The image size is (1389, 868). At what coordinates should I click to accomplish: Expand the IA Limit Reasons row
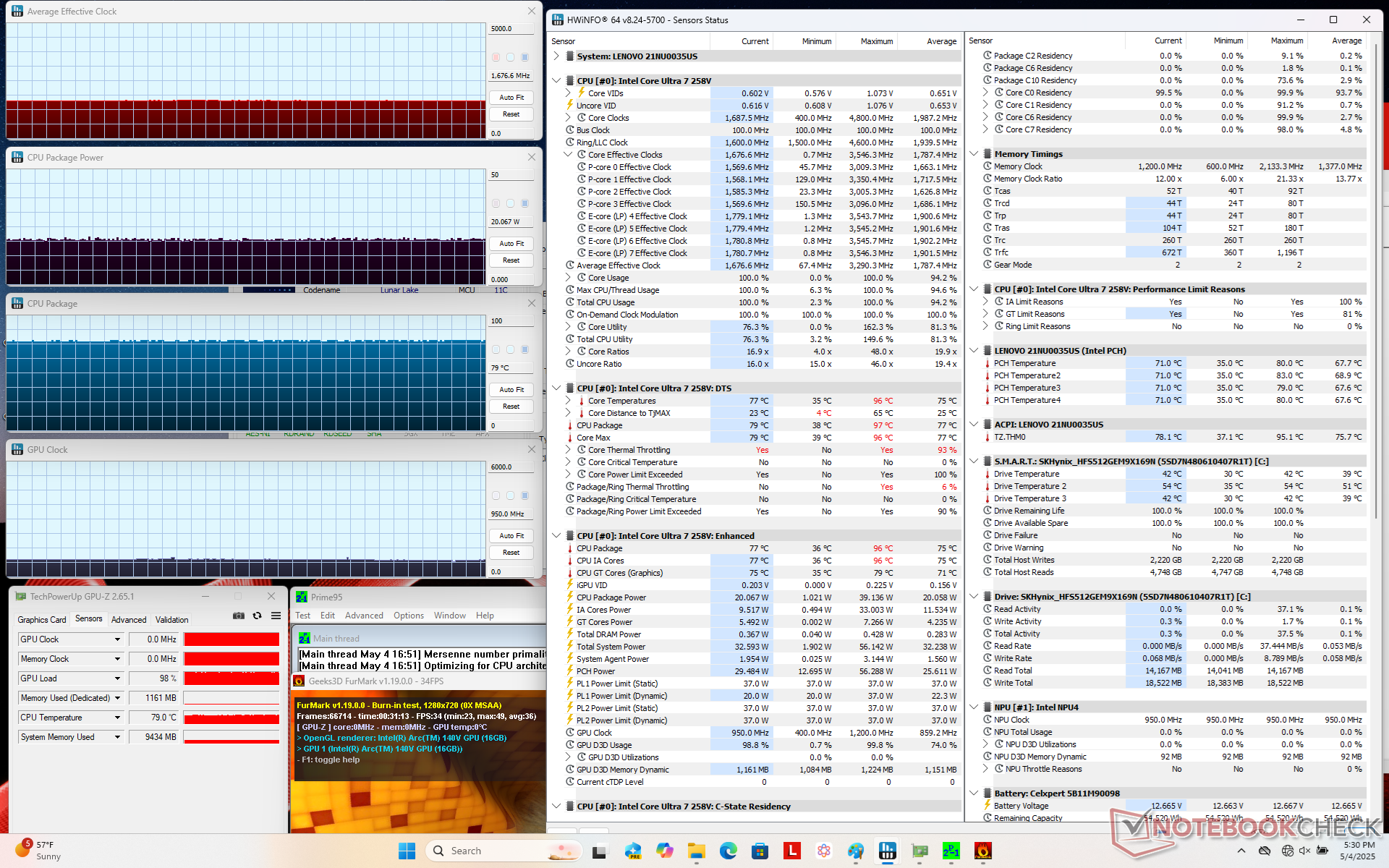coord(985,302)
